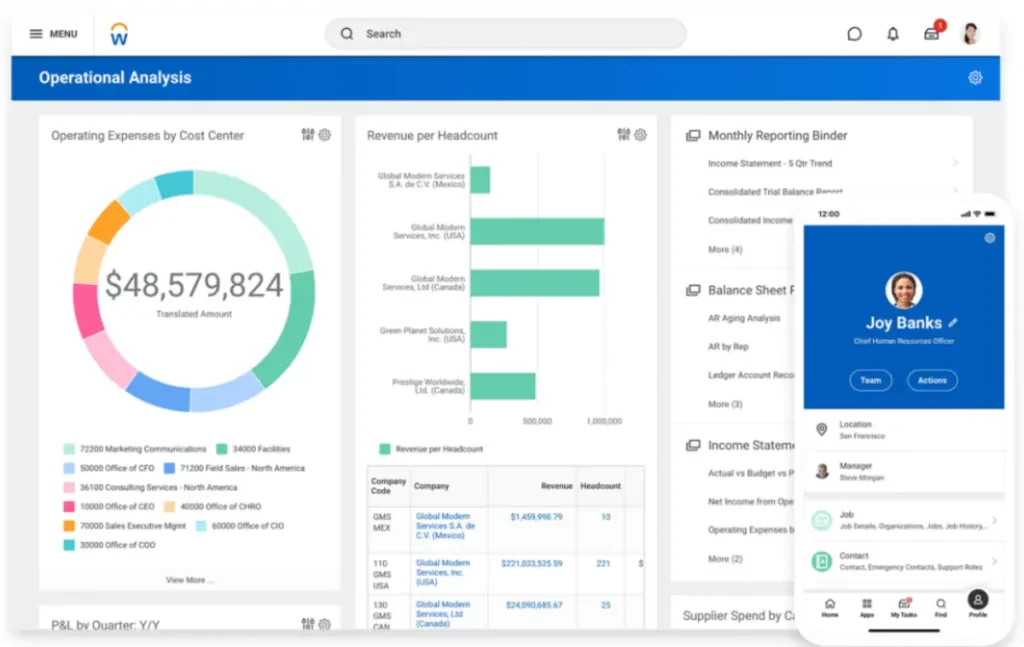This screenshot has height=647, width=1024.
Task: Click the Team button on phone
Action: tap(871, 380)
